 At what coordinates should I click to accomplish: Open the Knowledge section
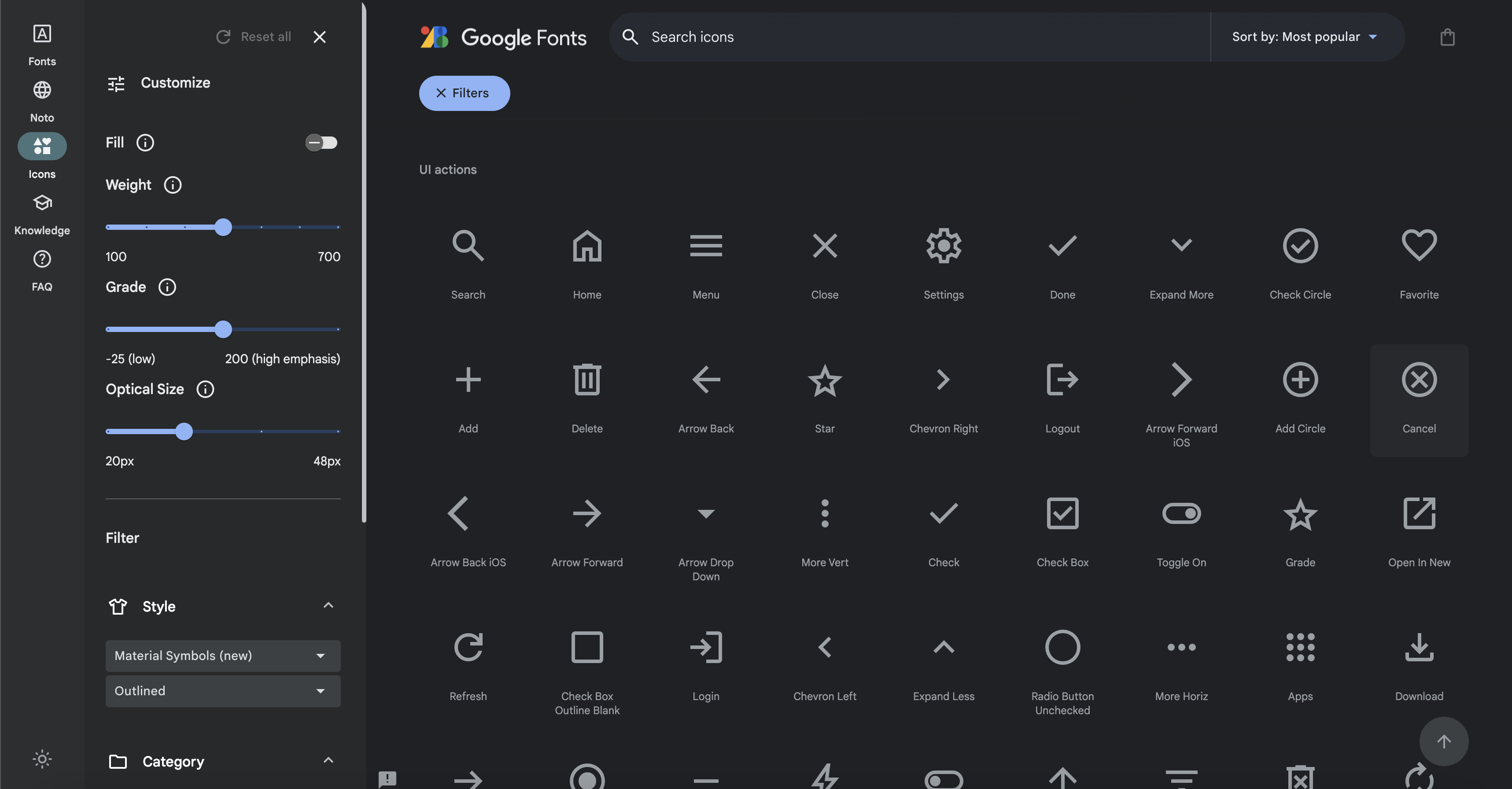pyautogui.click(x=42, y=214)
